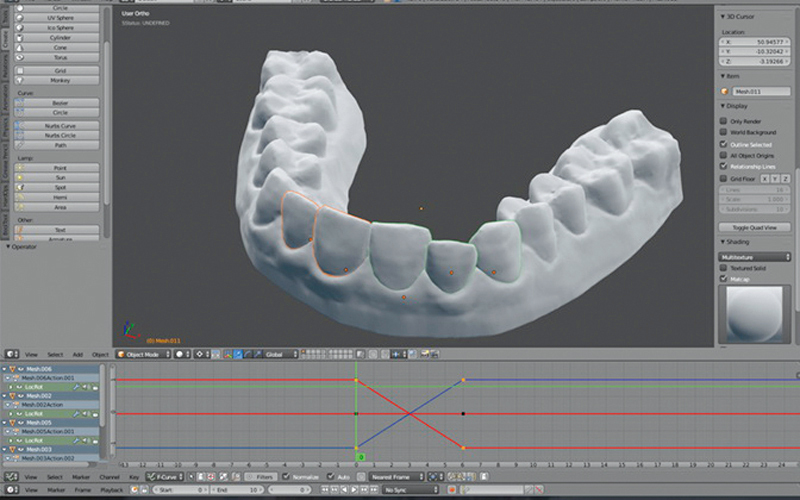800x500 pixels.
Task: Open the Channel menu in graph editor
Action: coord(109,478)
